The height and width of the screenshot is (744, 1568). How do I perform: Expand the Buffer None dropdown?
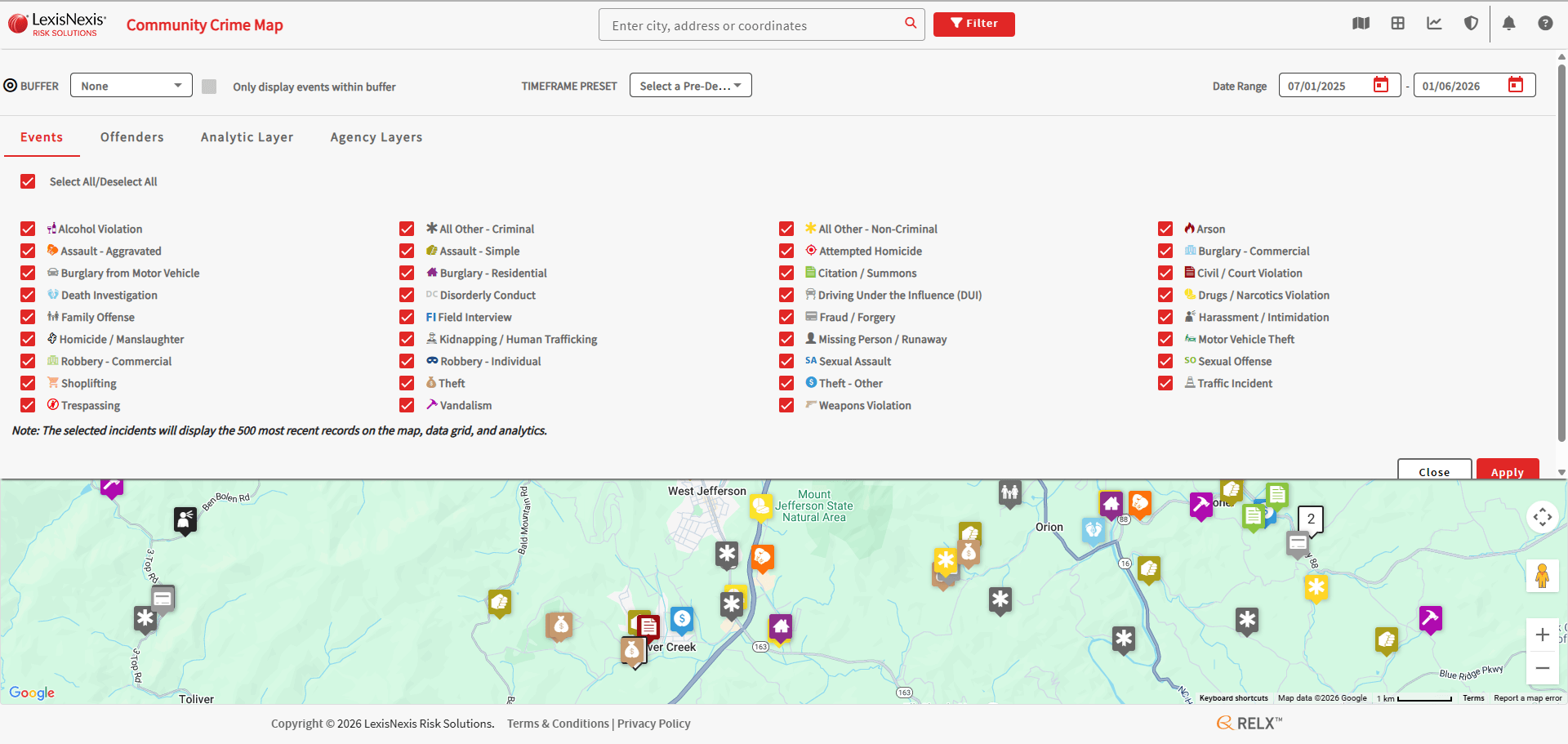point(131,86)
